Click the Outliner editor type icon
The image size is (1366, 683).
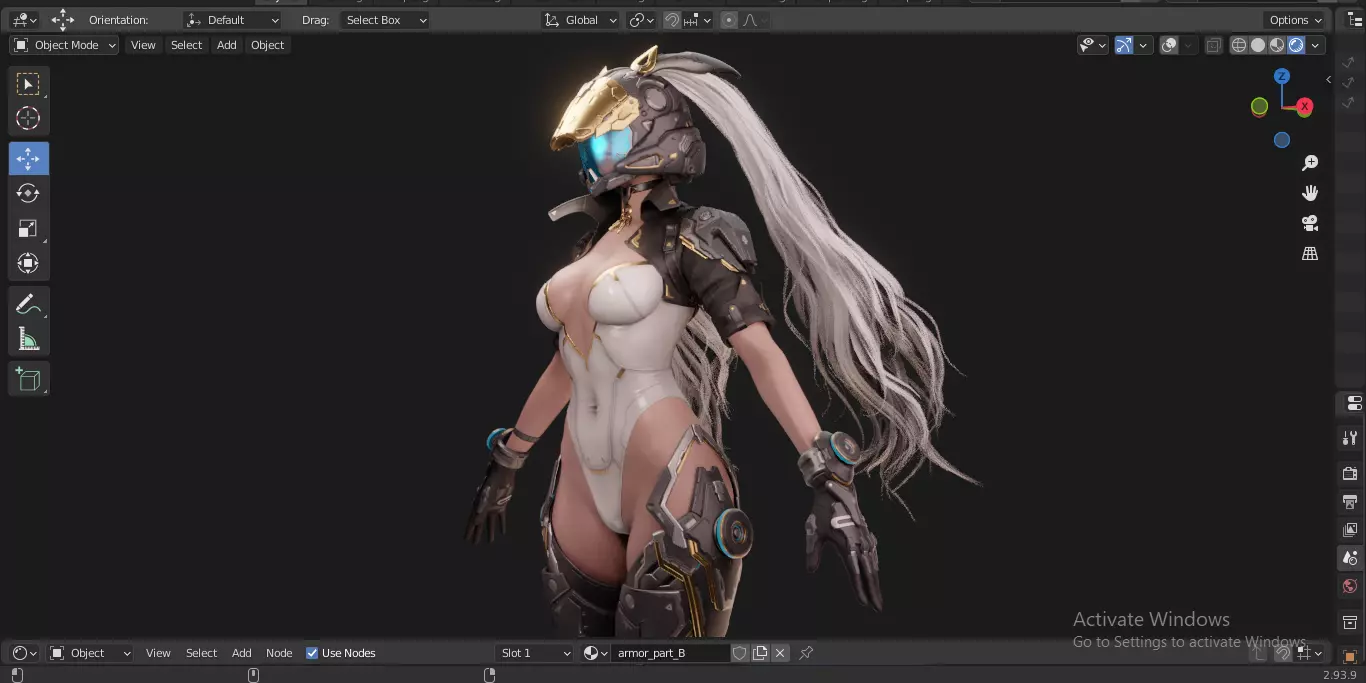pos(1354,20)
